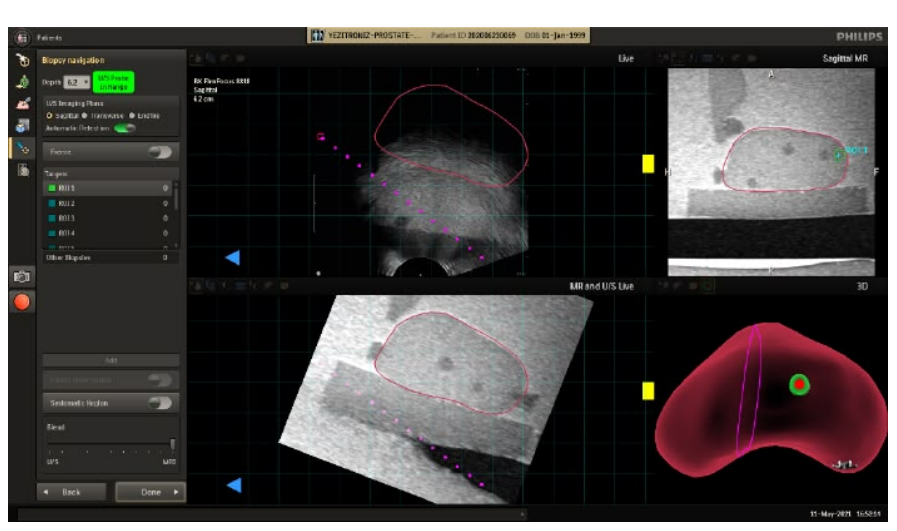The image size is (897, 531).
Task: Select the green figure workflow icon in the sidebar
Action: click(x=22, y=82)
